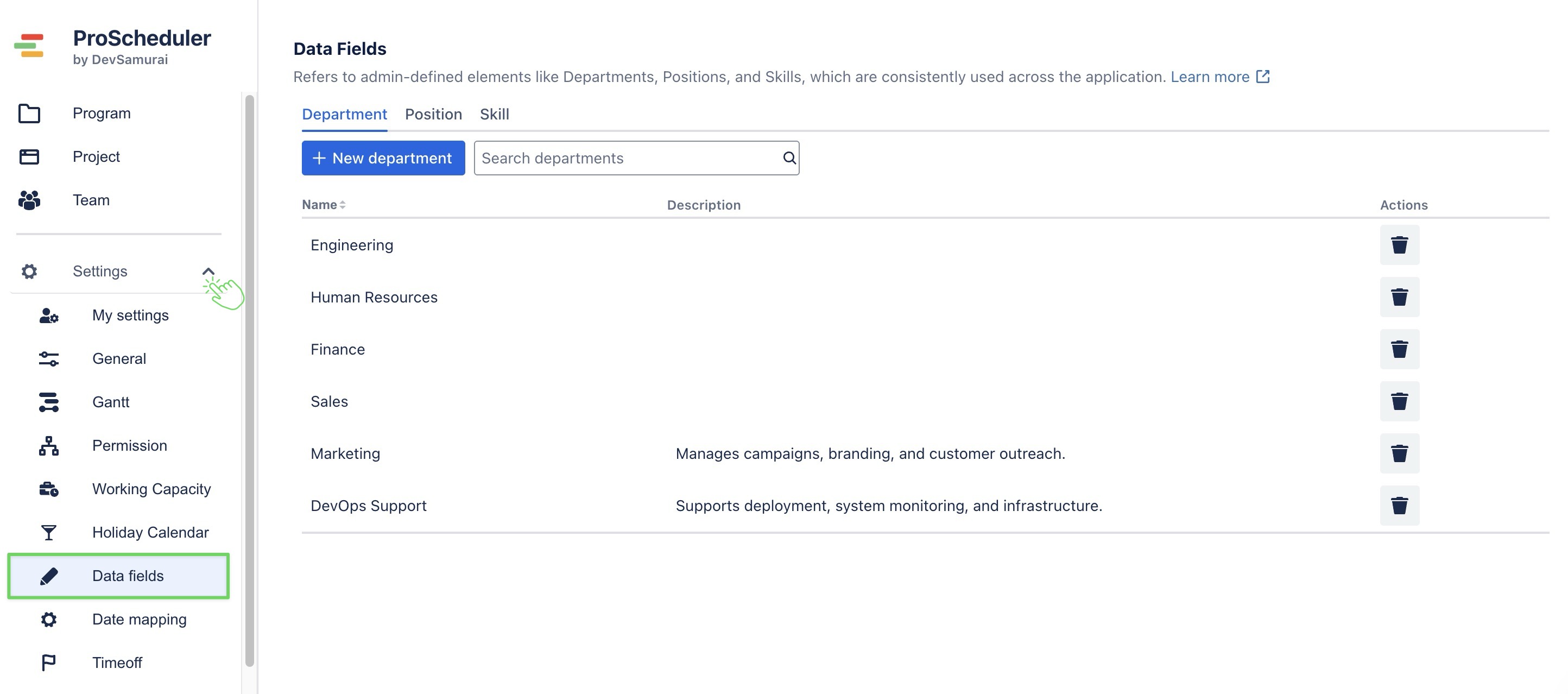Click the DevOps Support trash icon

tap(1399, 505)
